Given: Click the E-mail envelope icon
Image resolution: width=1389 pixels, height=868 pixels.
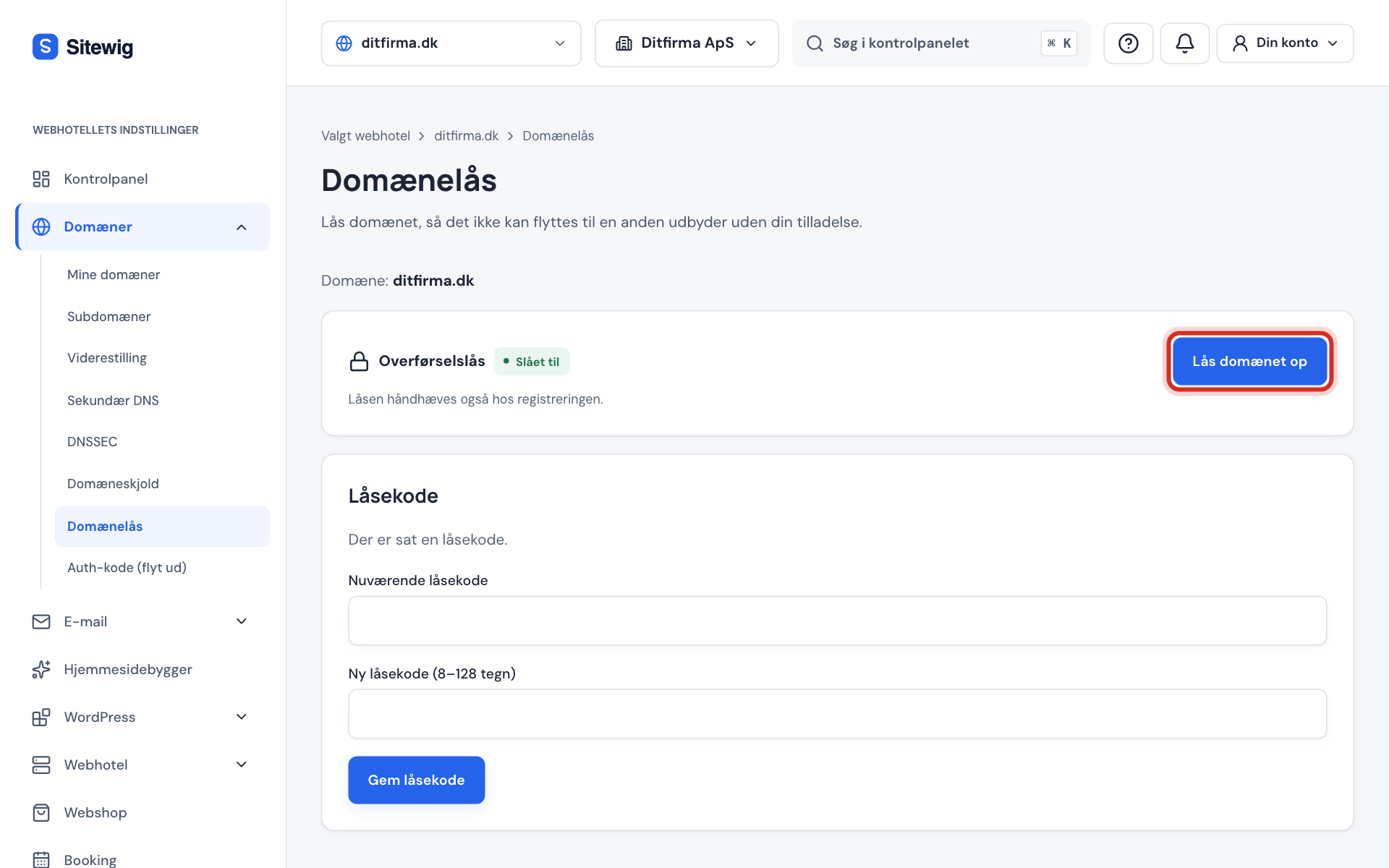Looking at the screenshot, I should pos(41,621).
